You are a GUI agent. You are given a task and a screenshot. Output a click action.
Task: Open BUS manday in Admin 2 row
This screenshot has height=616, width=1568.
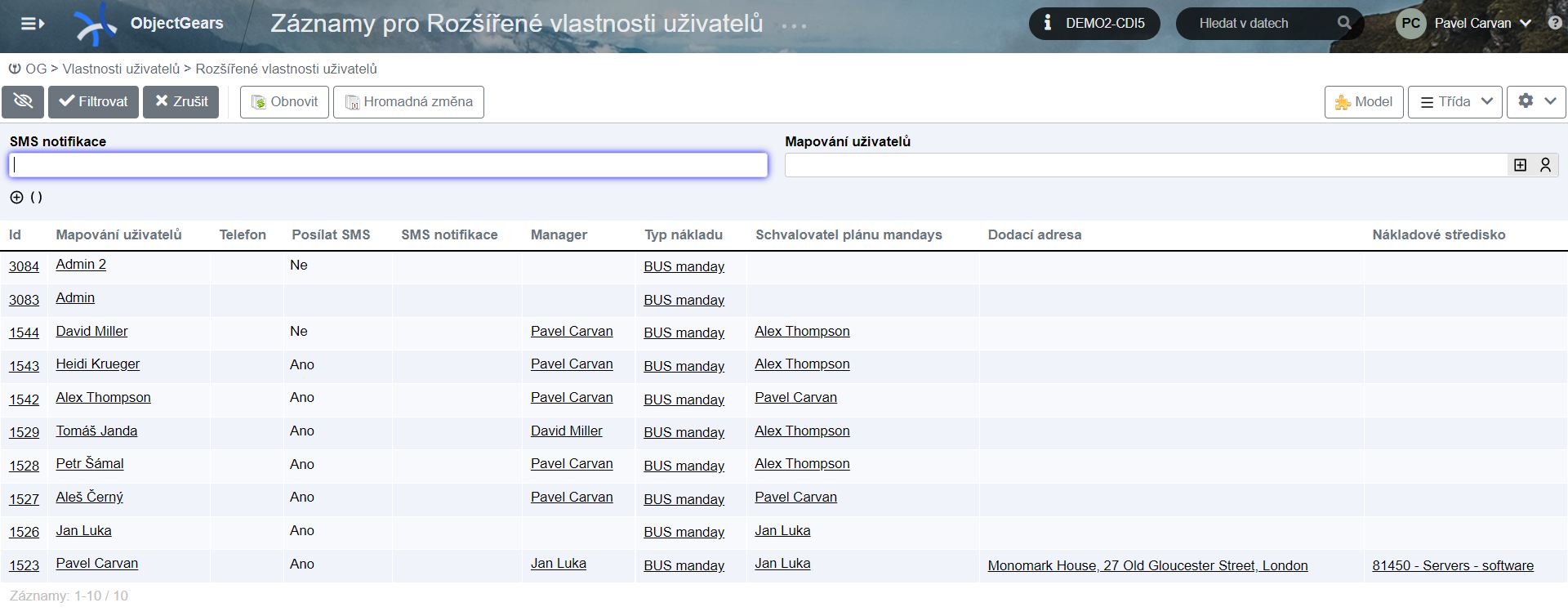click(x=684, y=266)
